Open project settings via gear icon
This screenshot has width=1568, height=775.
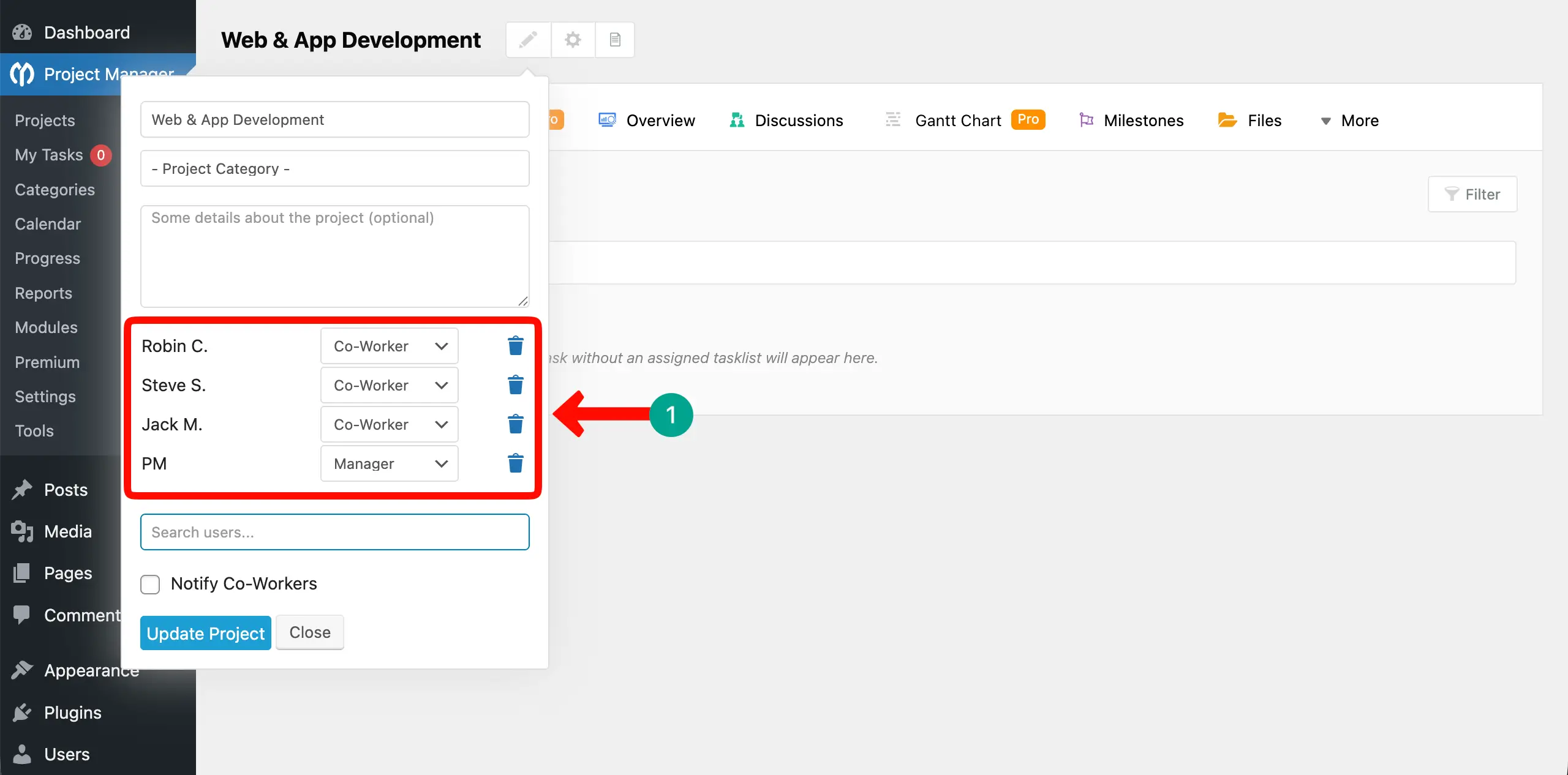572,39
